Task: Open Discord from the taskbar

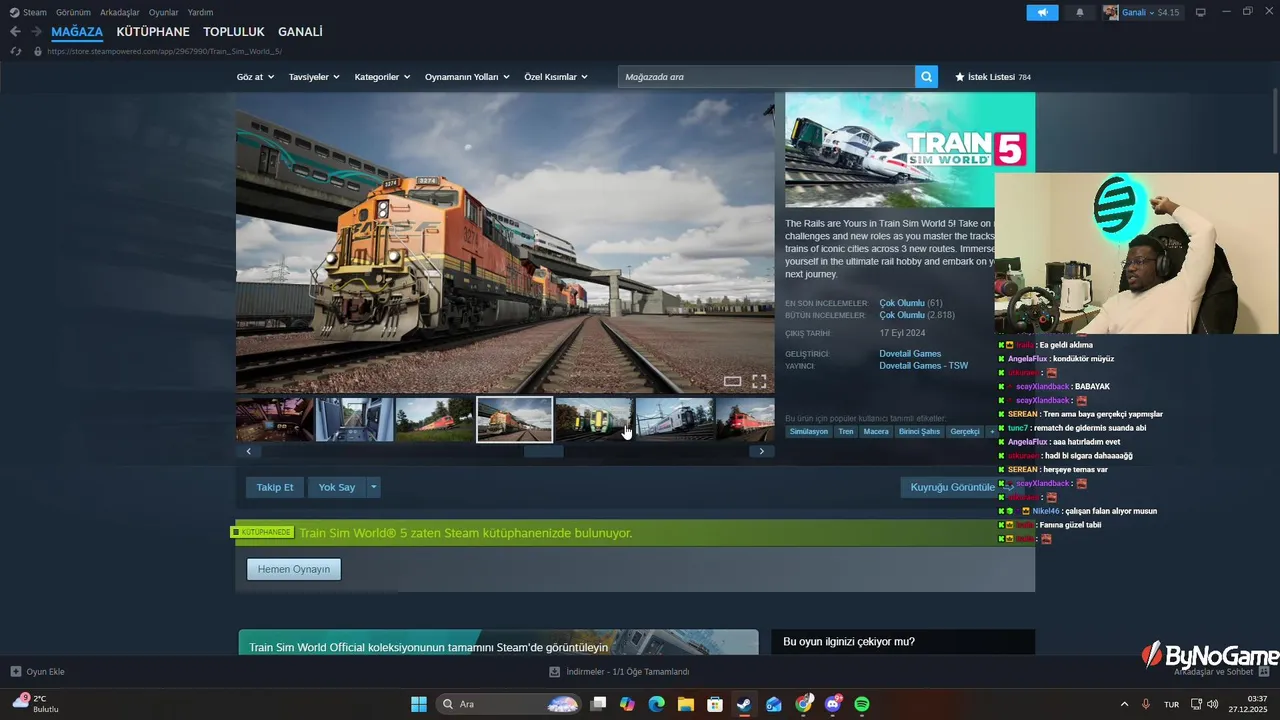Action: tap(833, 704)
